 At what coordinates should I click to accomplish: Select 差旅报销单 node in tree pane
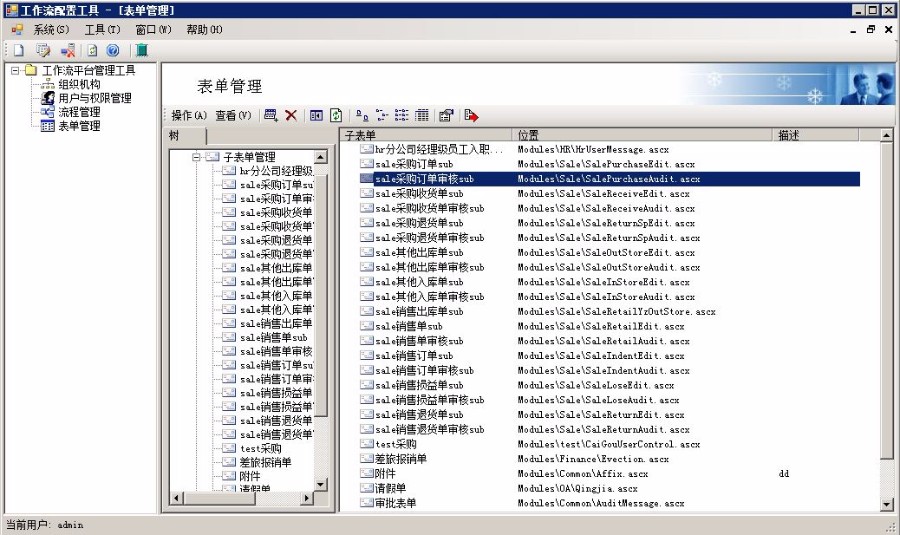tap(265, 462)
